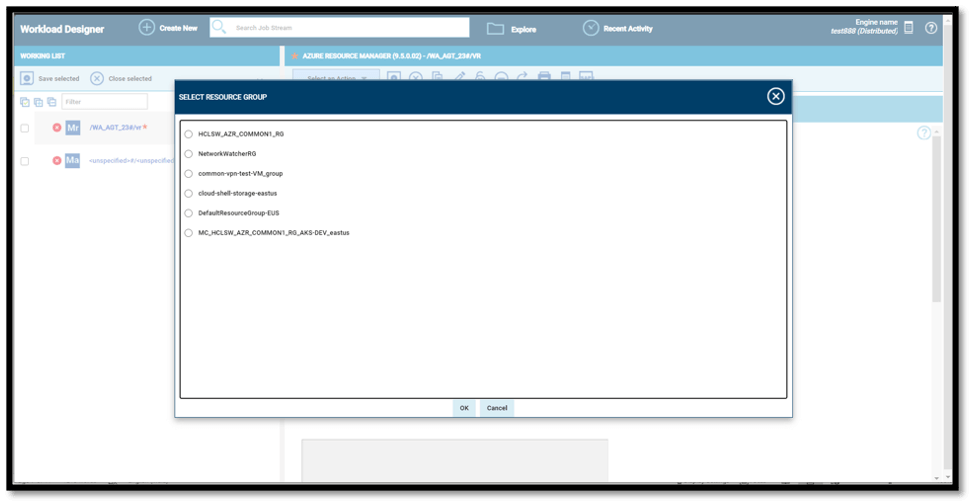Image resolution: width=972 pixels, height=504 pixels.
Task: Click the Recent Activity label
Action: click(628, 29)
